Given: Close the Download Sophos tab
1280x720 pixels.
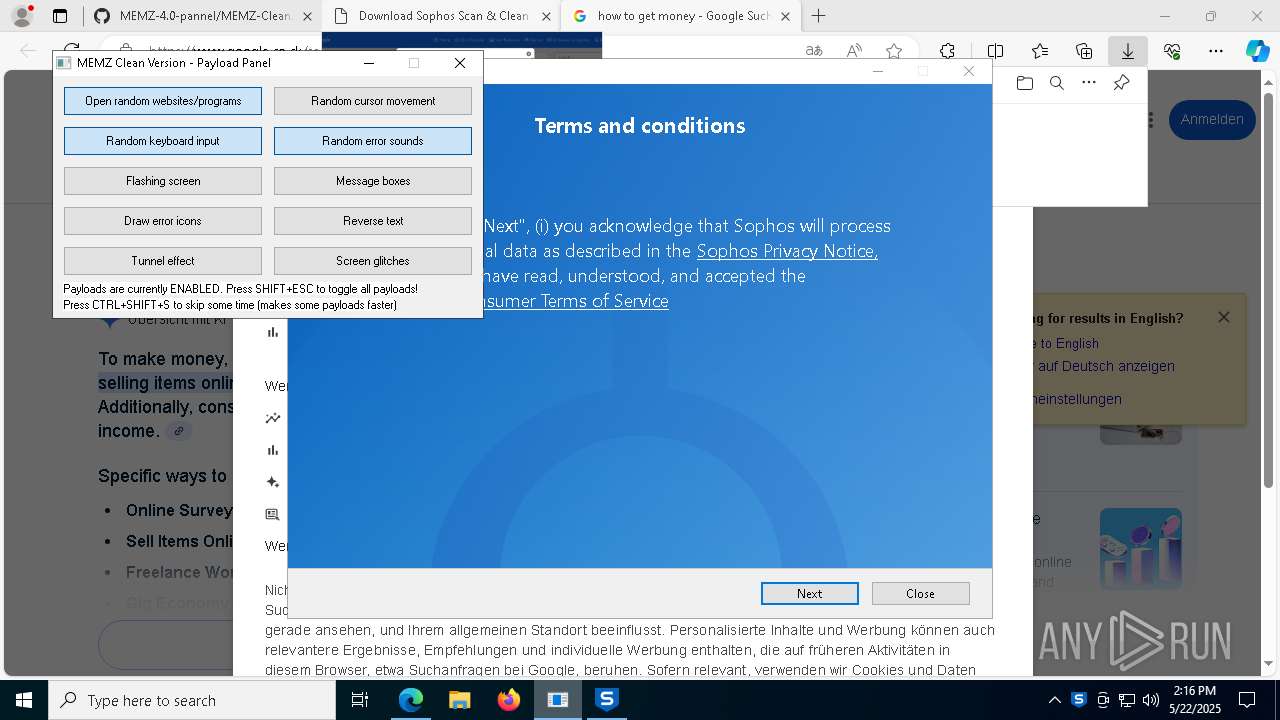Looking at the screenshot, I should point(545,16).
